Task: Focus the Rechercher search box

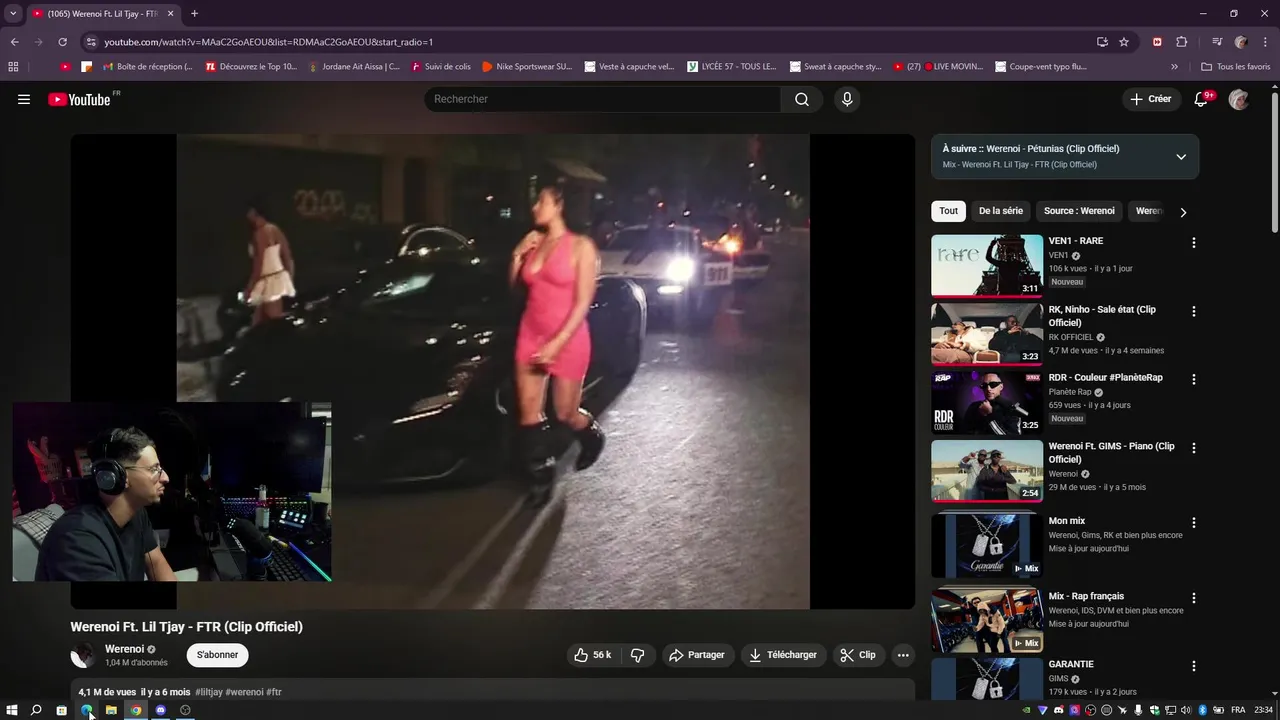Action: pos(602,99)
